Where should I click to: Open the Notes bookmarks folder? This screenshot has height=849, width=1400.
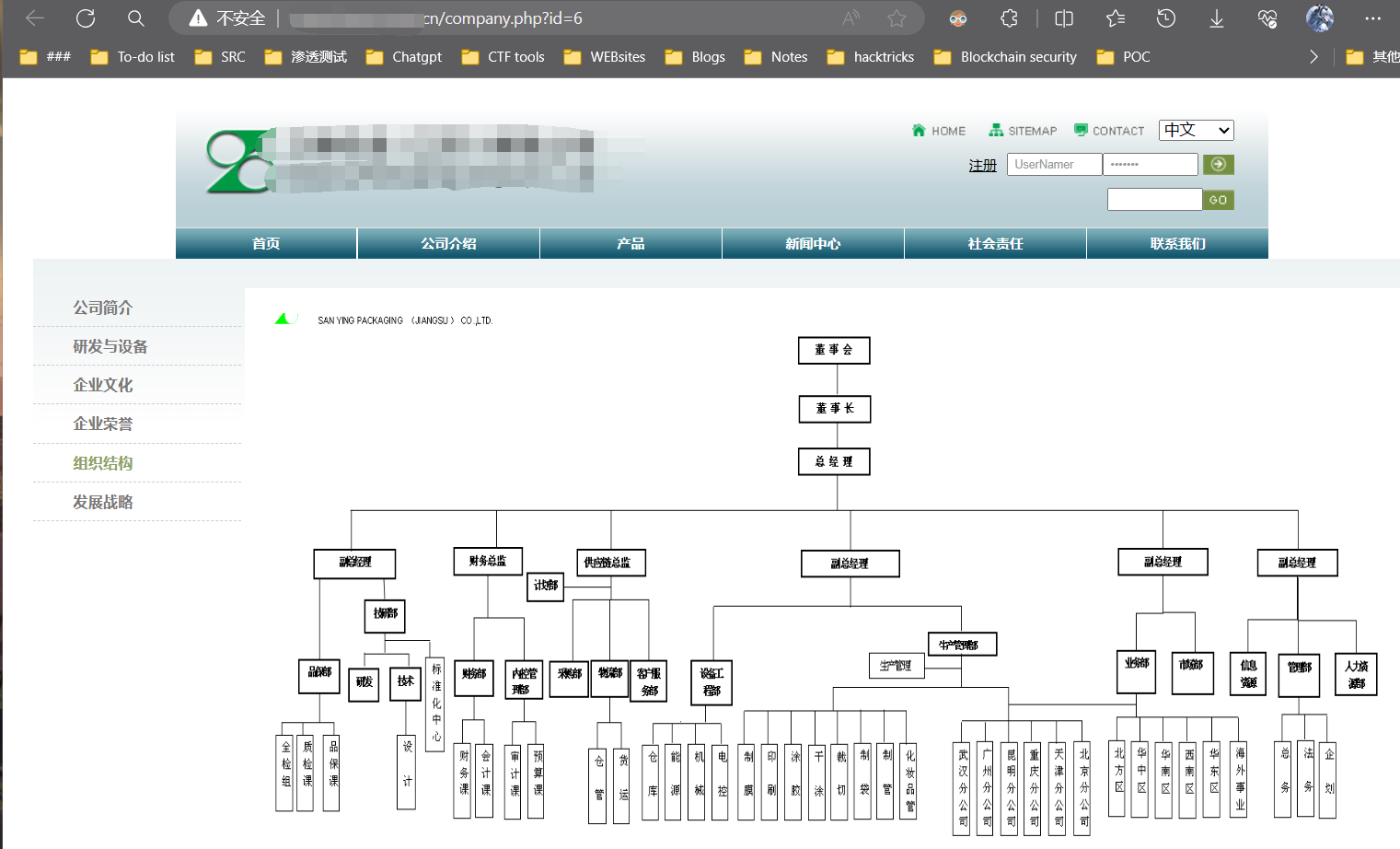(x=776, y=57)
